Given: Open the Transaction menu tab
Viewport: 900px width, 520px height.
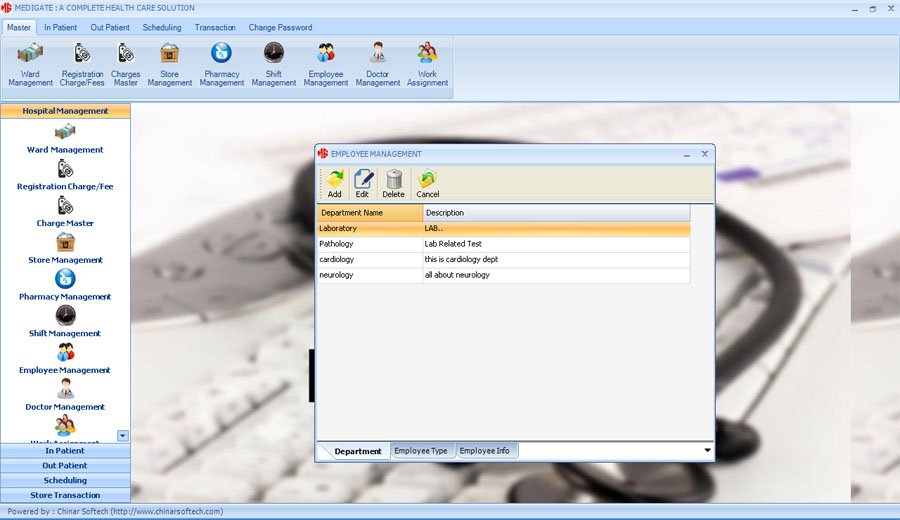Looking at the screenshot, I should [x=215, y=27].
